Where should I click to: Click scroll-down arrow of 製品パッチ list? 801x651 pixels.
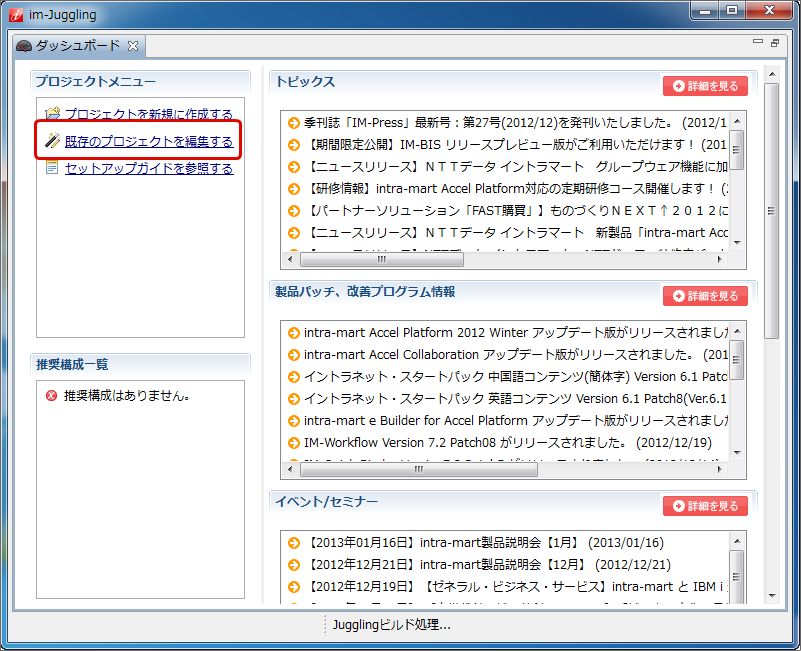coord(737,453)
